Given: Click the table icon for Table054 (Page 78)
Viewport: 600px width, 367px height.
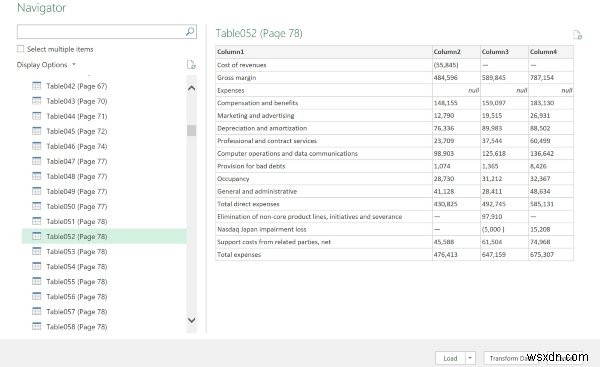Looking at the screenshot, I should point(37,266).
